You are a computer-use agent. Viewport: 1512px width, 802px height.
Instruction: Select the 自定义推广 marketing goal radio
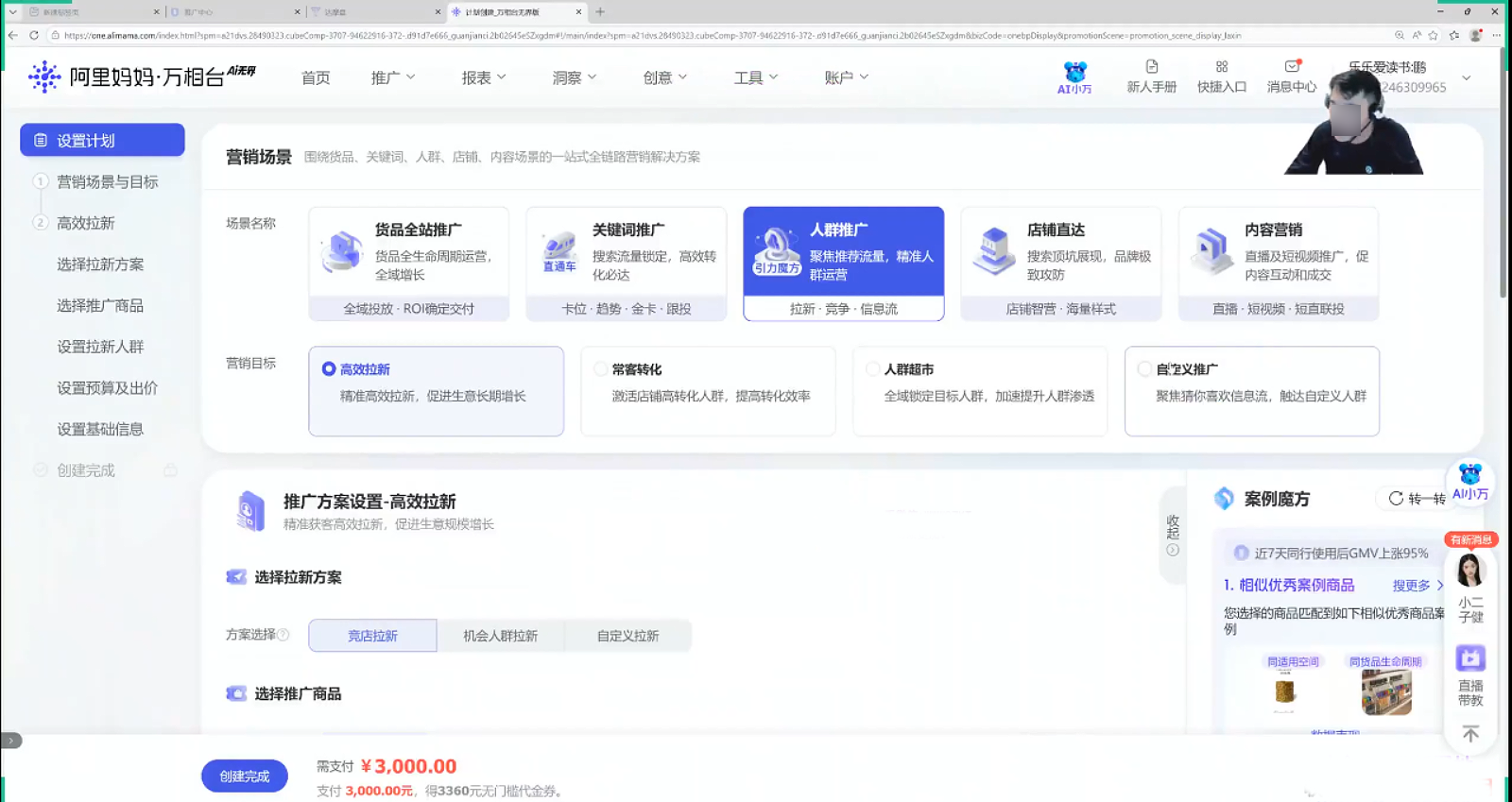coord(1145,369)
